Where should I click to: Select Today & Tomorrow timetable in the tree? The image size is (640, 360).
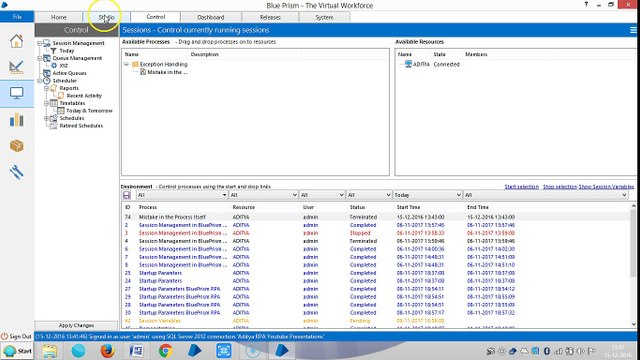[x=89, y=111]
